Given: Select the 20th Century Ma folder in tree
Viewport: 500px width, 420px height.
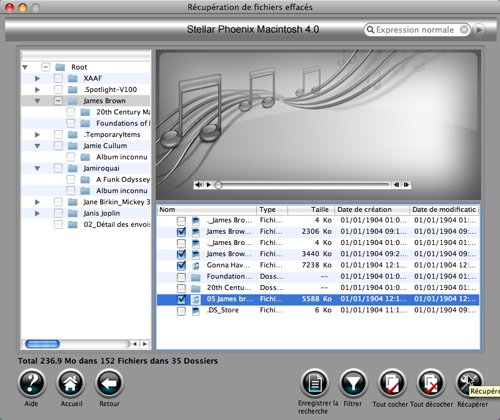Looking at the screenshot, I should pos(123,112).
